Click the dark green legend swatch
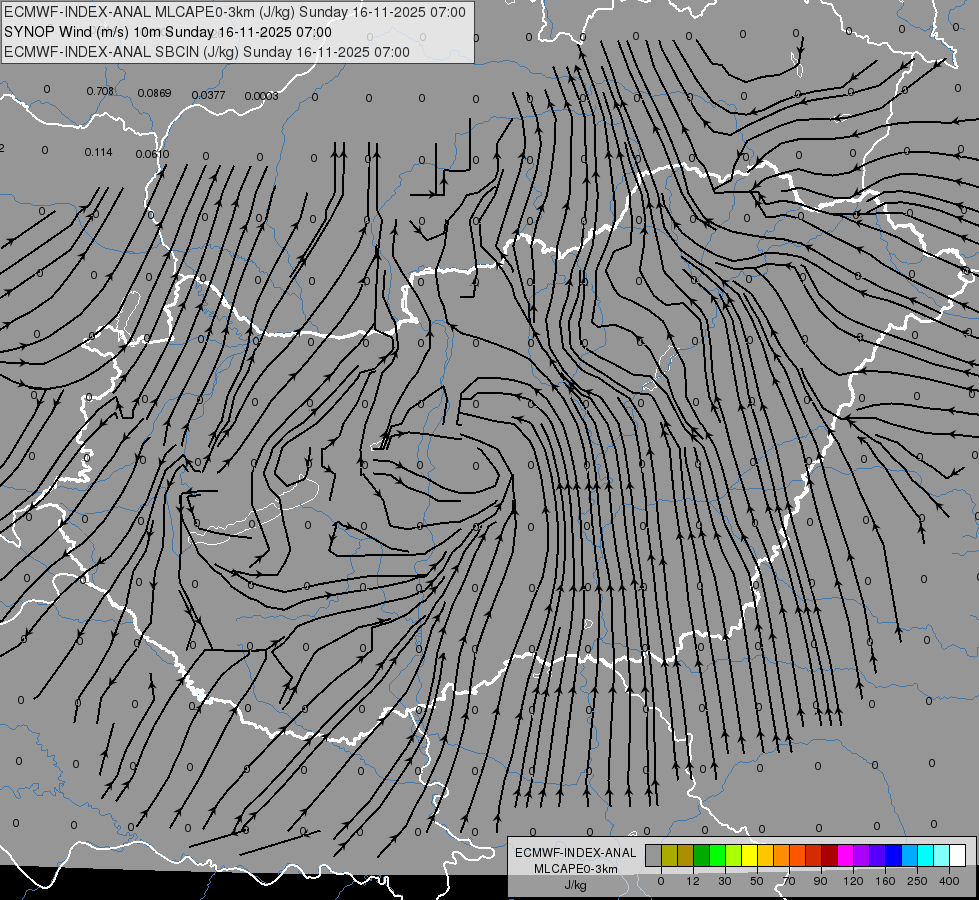The height and width of the screenshot is (900, 979). 702,855
